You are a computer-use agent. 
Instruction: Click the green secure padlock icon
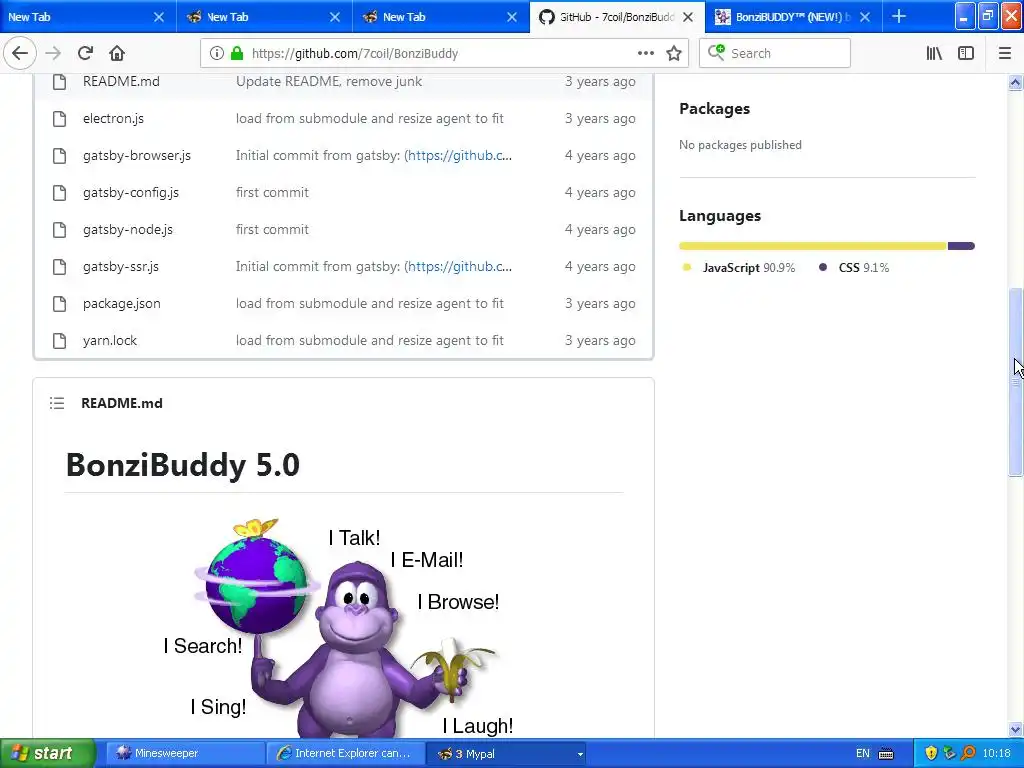click(x=237, y=53)
